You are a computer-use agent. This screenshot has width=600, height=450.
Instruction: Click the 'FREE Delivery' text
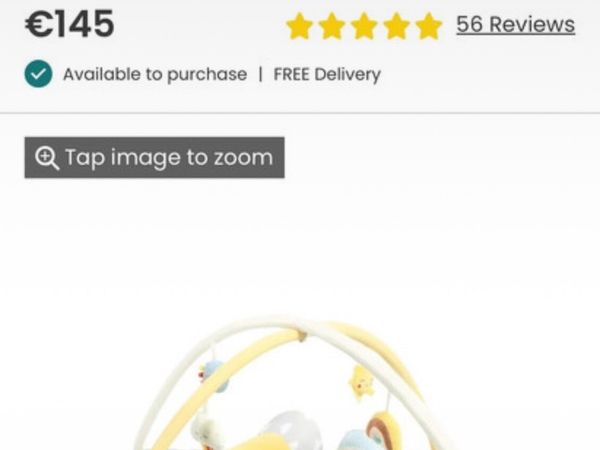[327, 74]
